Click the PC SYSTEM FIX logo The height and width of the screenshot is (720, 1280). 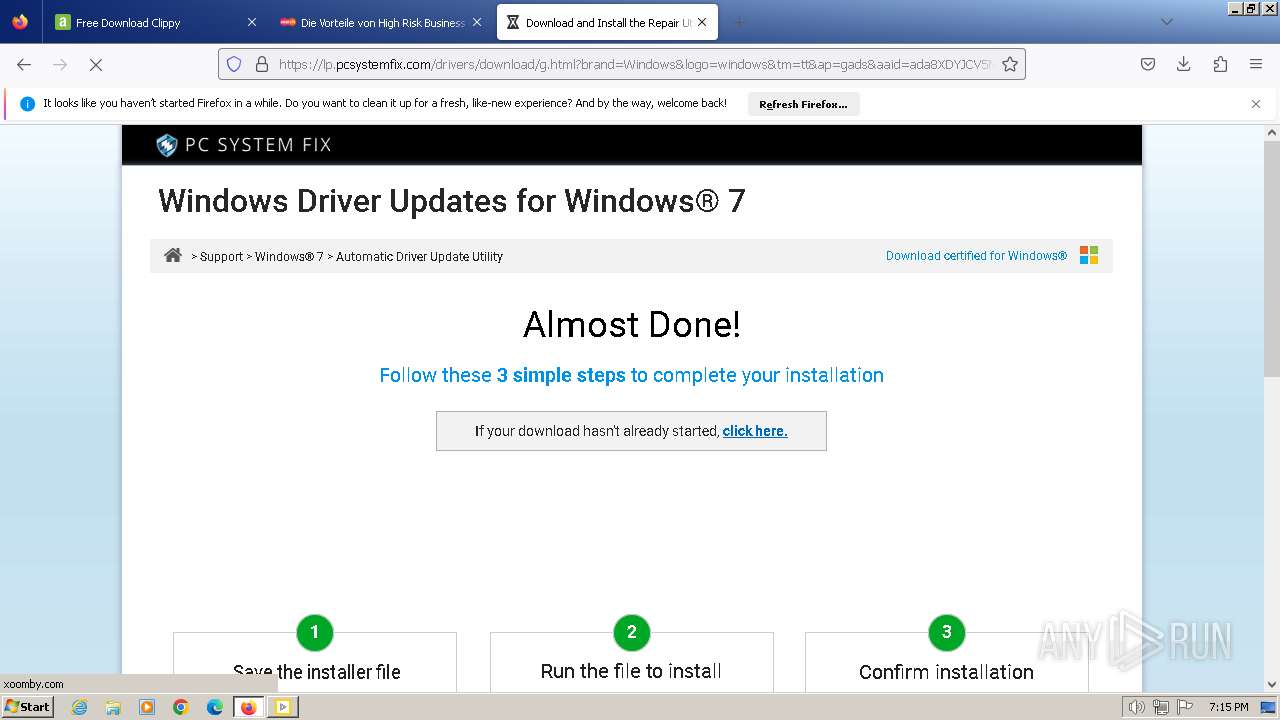(x=244, y=145)
